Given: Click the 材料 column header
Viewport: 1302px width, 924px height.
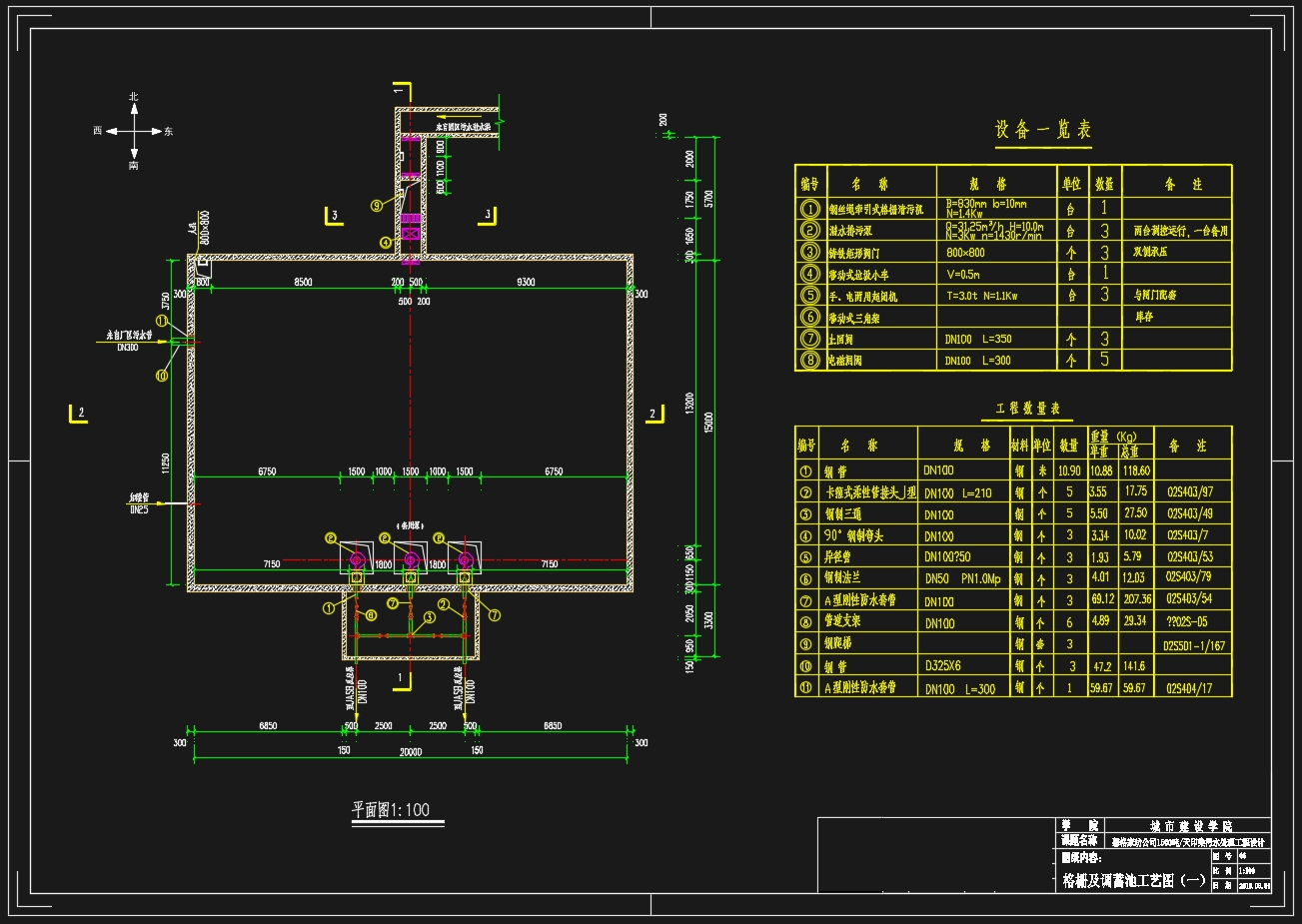Looking at the screenshot, I should pos(1019,446).
